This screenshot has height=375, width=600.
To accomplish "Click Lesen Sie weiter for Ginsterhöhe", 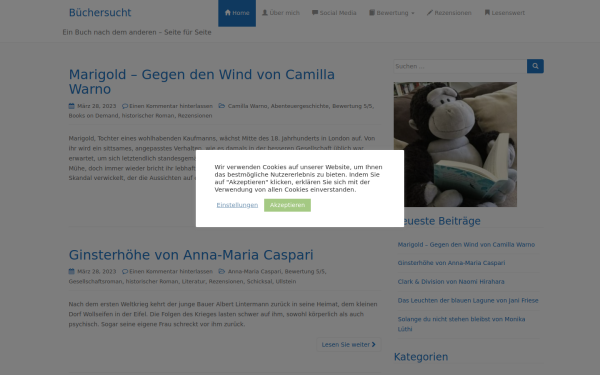I will (349, 345).
